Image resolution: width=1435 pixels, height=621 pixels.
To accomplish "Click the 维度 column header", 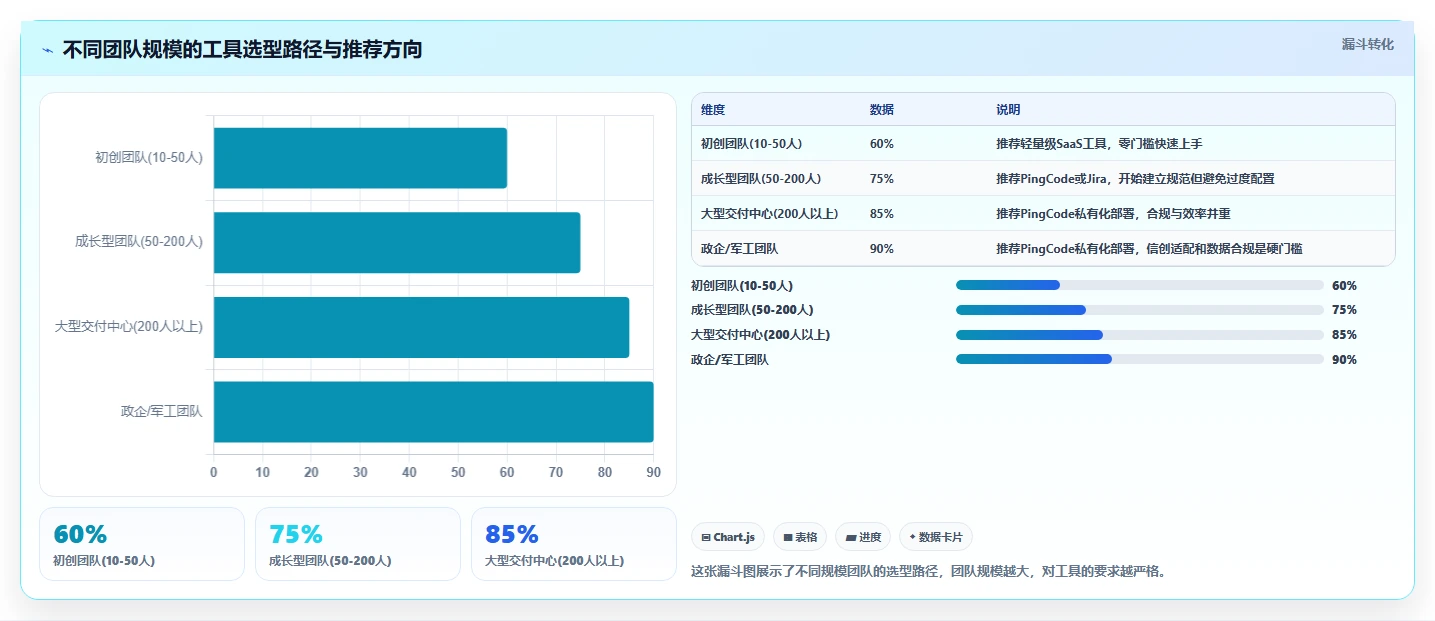I will pos(713,110).
